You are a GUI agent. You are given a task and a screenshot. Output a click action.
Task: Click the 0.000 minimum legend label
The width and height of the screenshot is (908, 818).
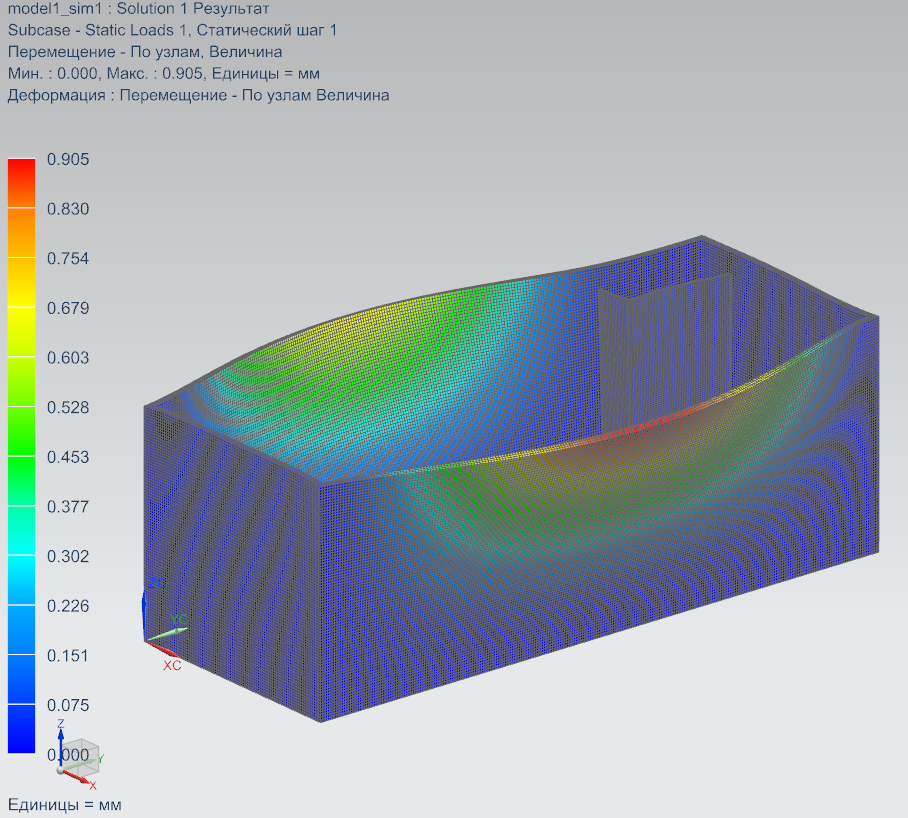pyautogui.click(x=69, y=754)
